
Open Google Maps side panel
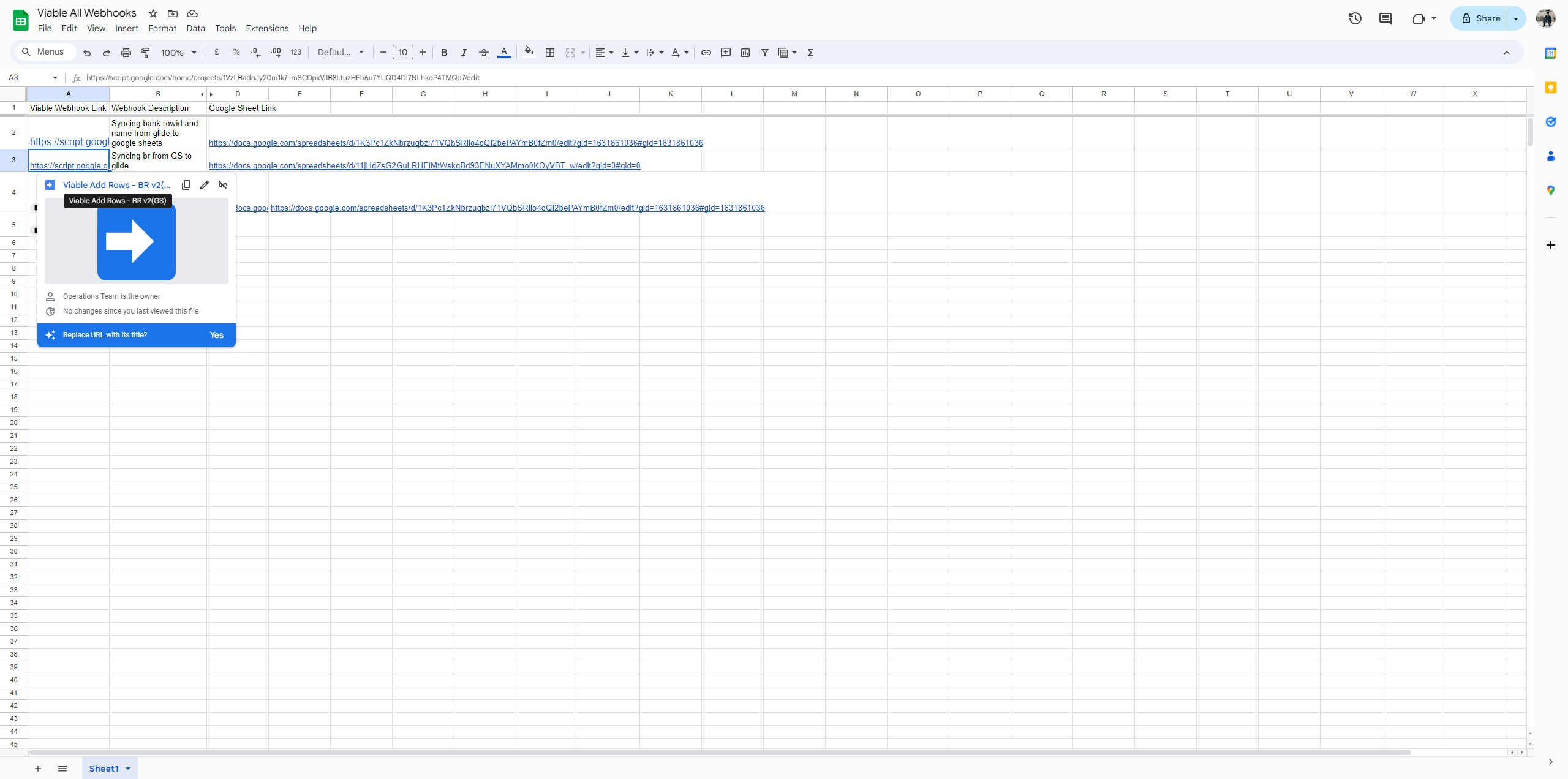click(x=1551, y=190)
